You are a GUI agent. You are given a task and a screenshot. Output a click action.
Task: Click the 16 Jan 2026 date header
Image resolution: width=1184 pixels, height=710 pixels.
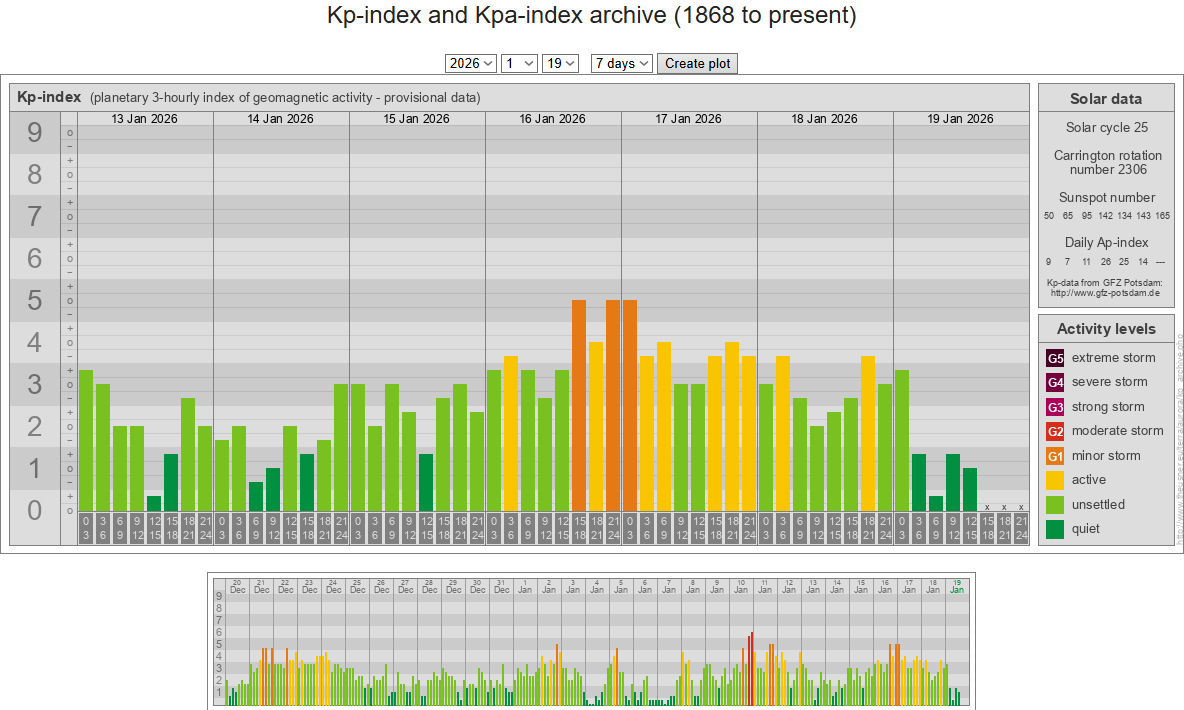tap(552, 119)
